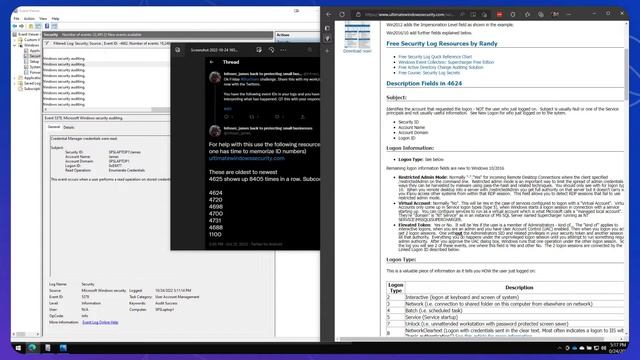Open Windows Event Collection: Supercharger Free Edition link
The image size is (640, 360).
[446, 62]
